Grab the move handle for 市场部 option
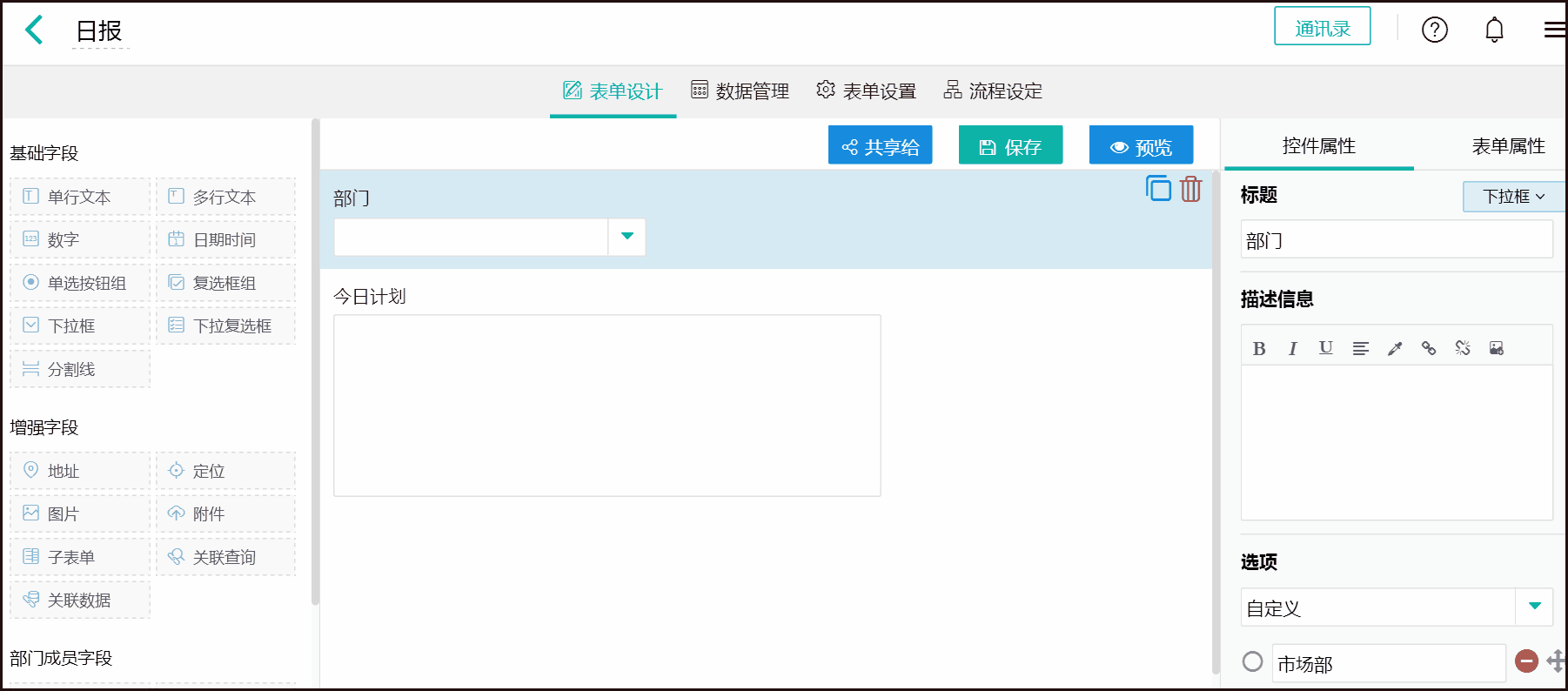The width and height of the screenshot is (1568, 691). coord(1556,661)
